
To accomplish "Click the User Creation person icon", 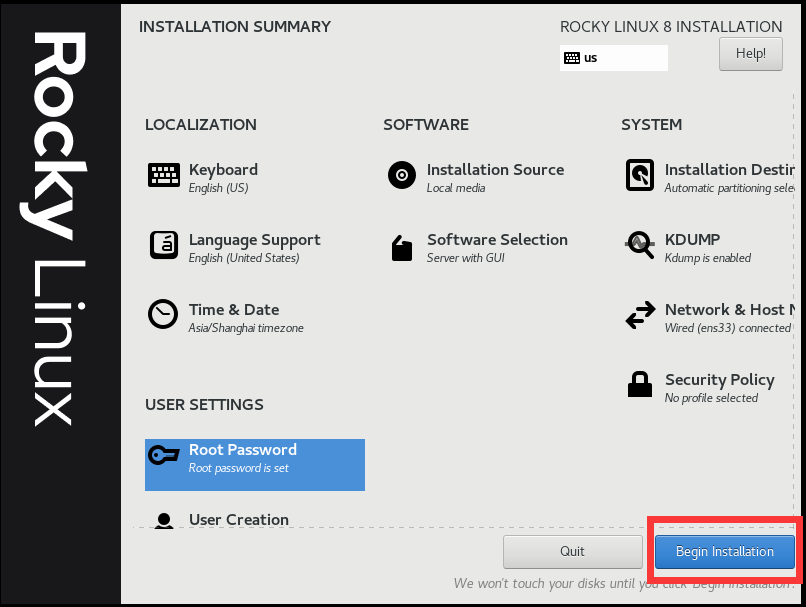I will (x=164, y=521).
